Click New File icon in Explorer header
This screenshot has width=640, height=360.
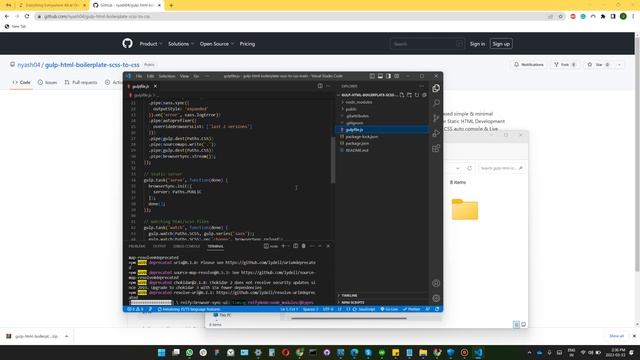point(402,95)
